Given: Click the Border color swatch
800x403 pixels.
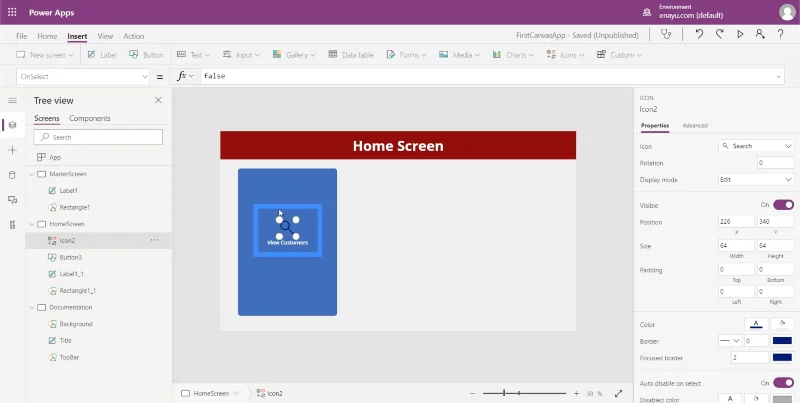Looking at the screenshot, I should (782, 341).
